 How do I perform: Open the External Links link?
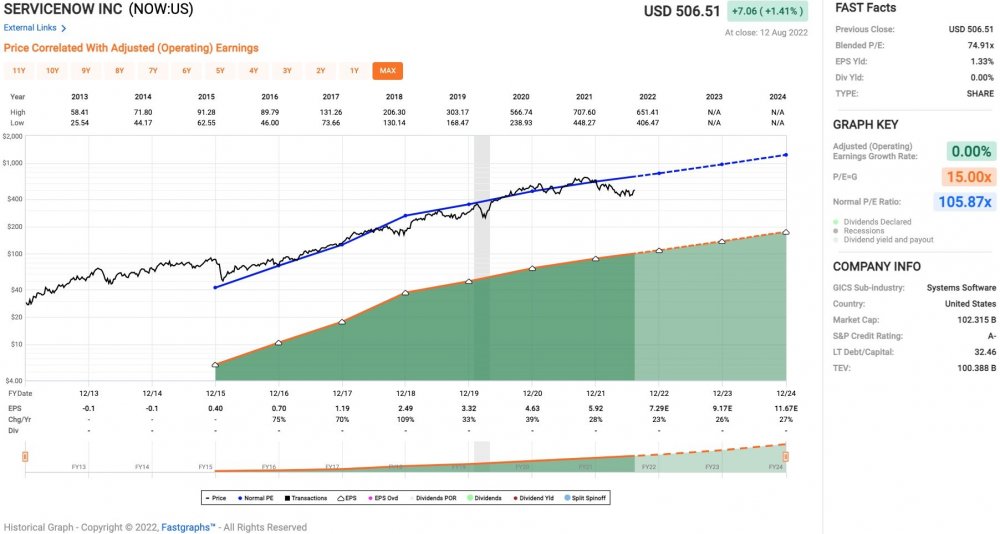click(x=30, y=28)
